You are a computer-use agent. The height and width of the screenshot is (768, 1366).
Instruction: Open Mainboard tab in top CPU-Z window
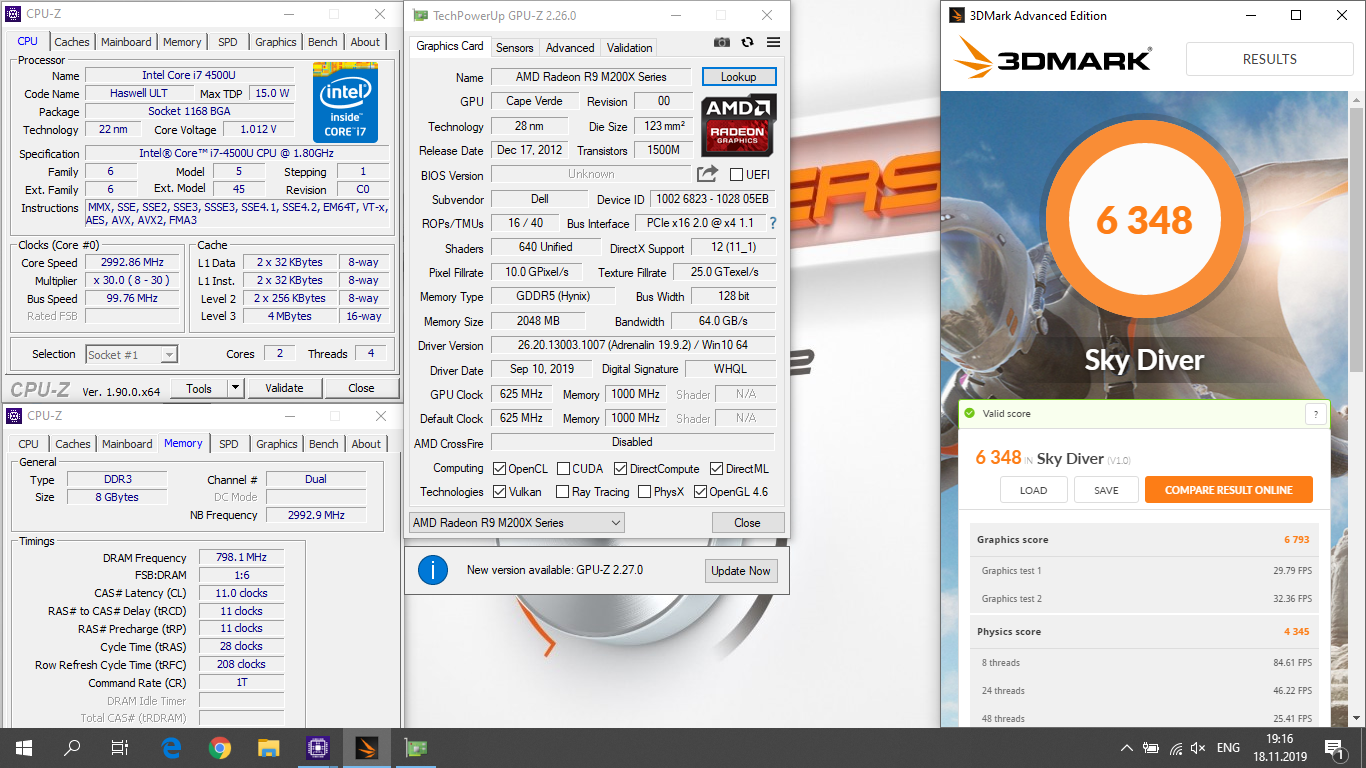126,42
